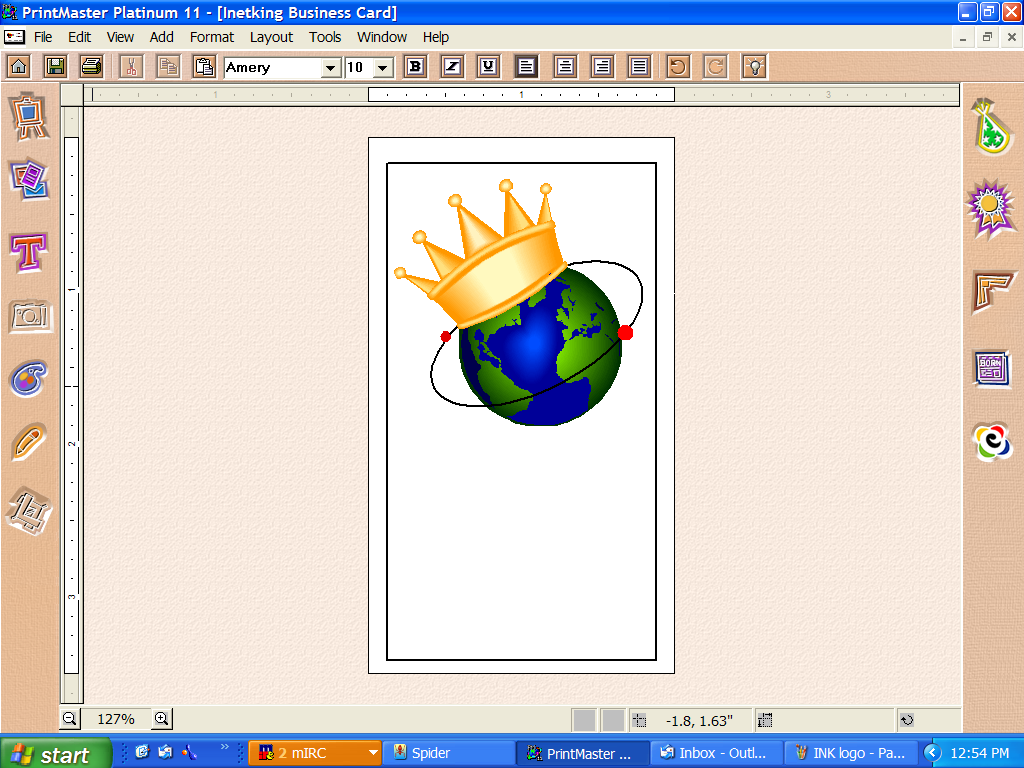
Task: Click into the Amery font name field
Action: (273, 67)
